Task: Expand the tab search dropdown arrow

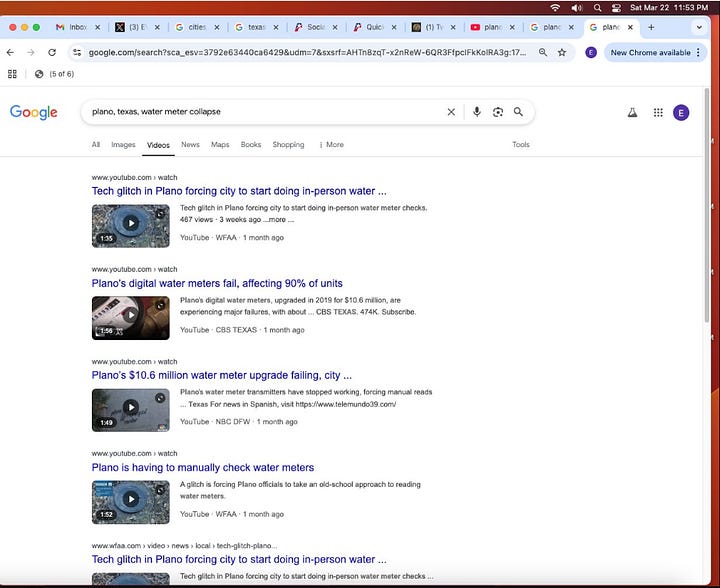Action: 699,28
